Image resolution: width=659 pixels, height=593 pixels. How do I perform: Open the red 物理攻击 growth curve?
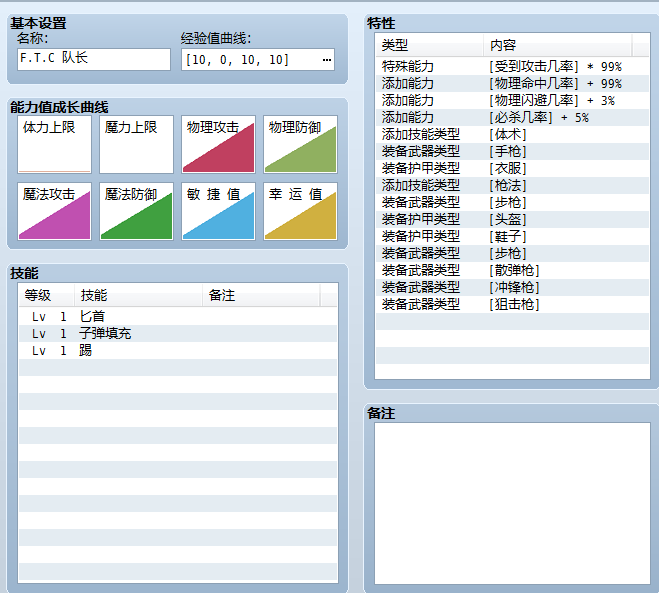coord(218,144)
